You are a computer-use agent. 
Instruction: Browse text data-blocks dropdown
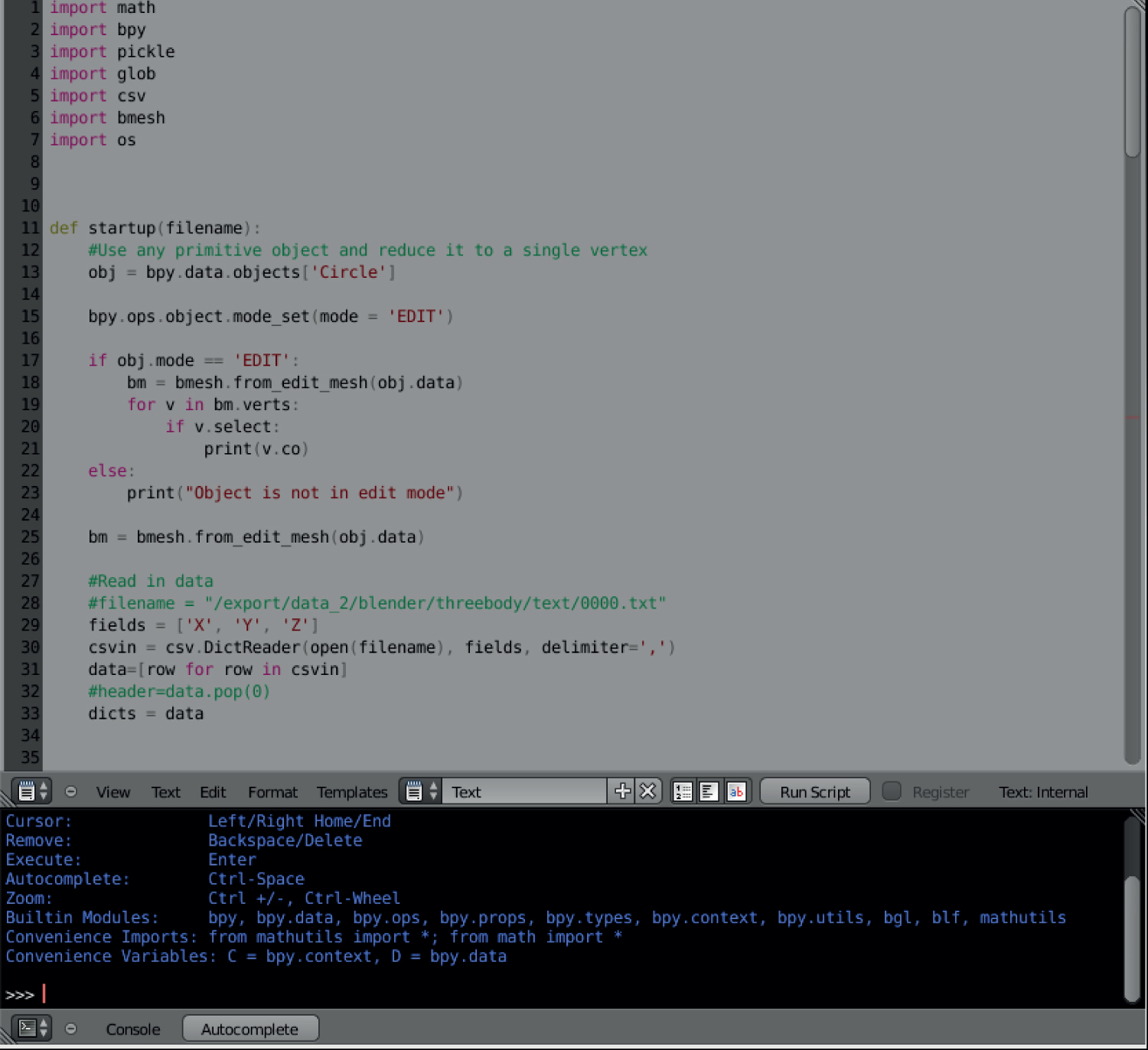coord(421,791)
